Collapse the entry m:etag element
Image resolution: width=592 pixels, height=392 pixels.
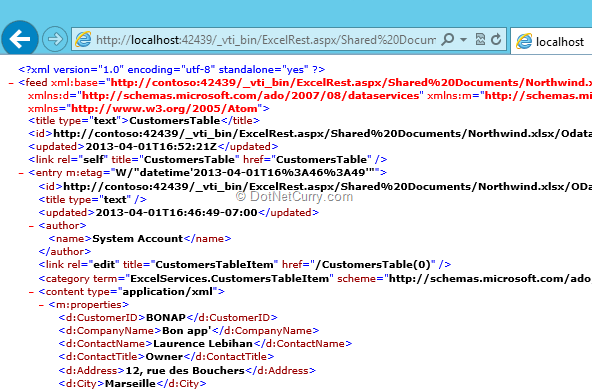[21, 173]
